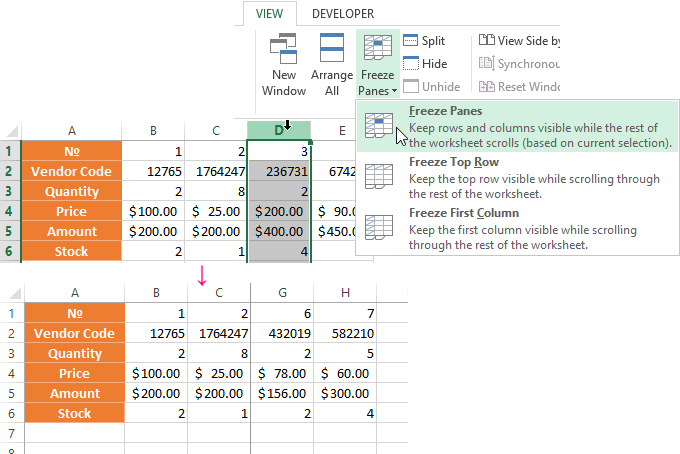
Task: Click the View Side by Side icon
Action: click(487, 41)
